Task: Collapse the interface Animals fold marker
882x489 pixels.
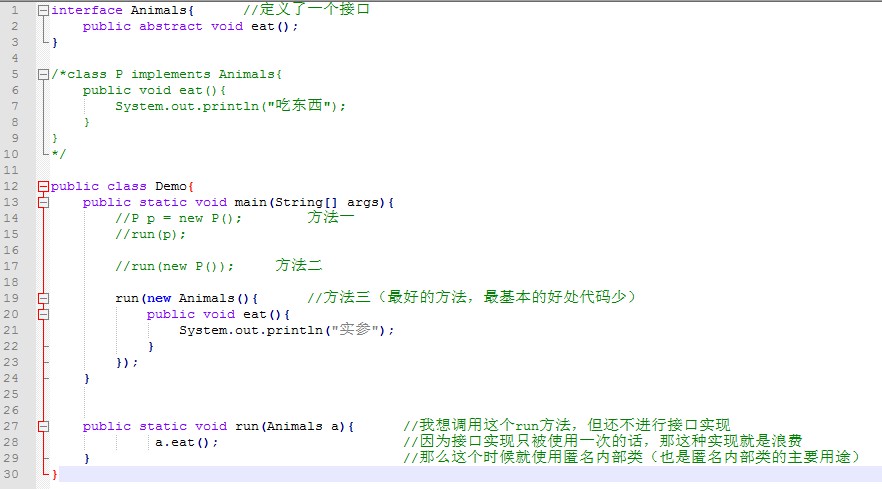Action: [43, 10]
